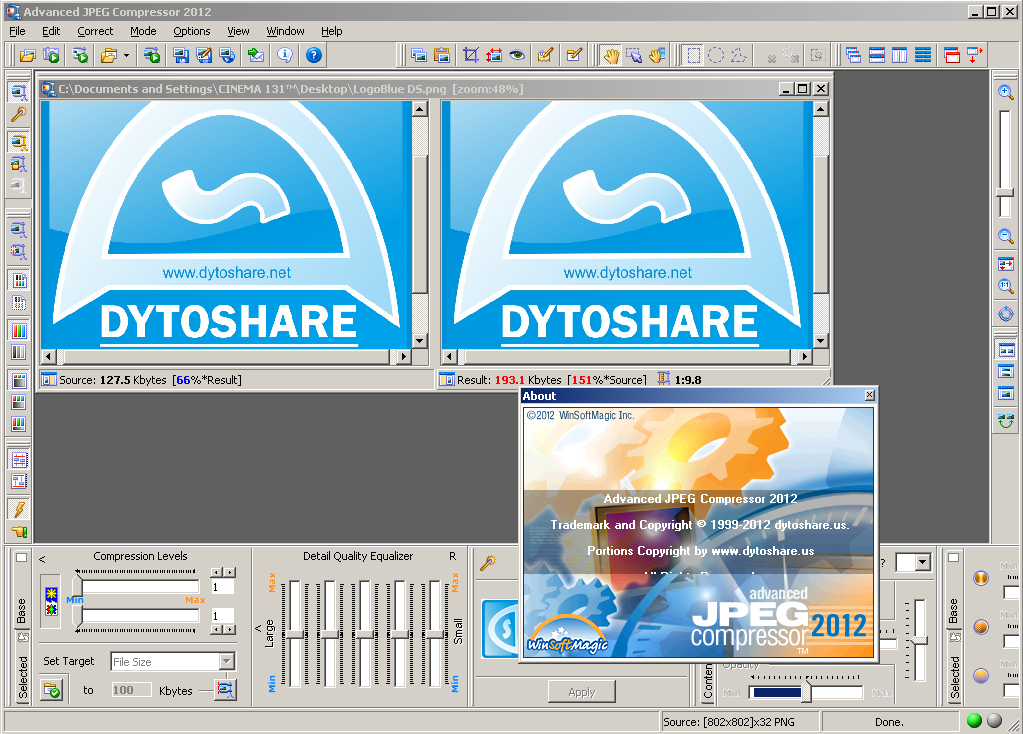Image resolution: width=1023 pixels, height=734 pixels.
Task: Toggle the checkbox above the left Base tab
Action: click(x=22, y=557)
